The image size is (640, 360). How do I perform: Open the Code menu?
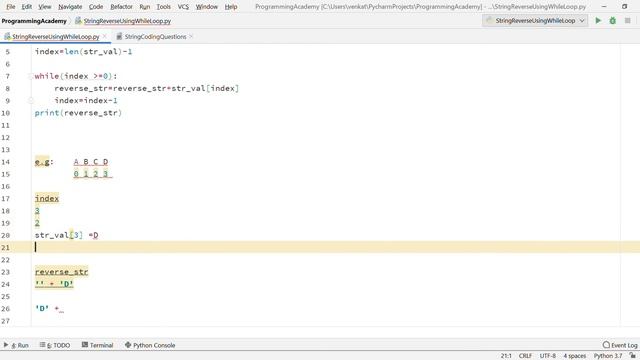96,7
